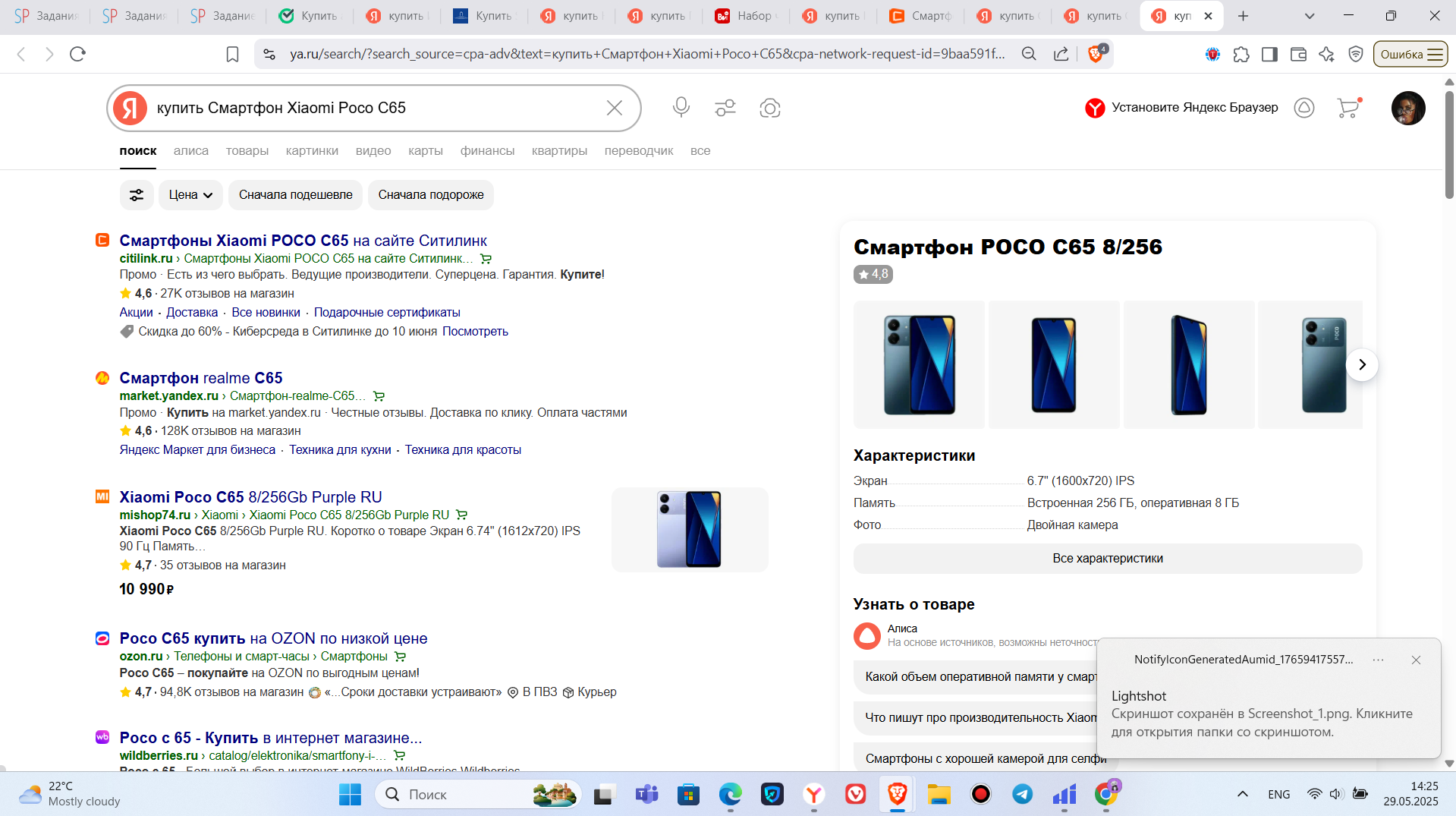Open Leo AI sparkle icon
1456x816 pixels.
1326,54
